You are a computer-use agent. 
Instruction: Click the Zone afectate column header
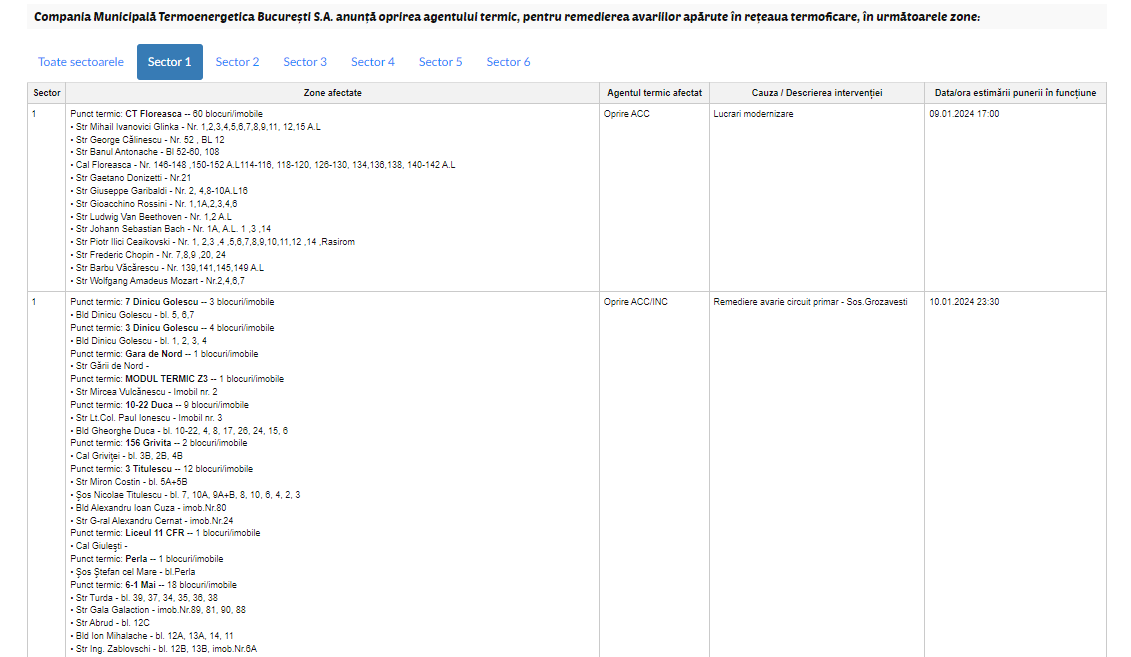[332, 93]
